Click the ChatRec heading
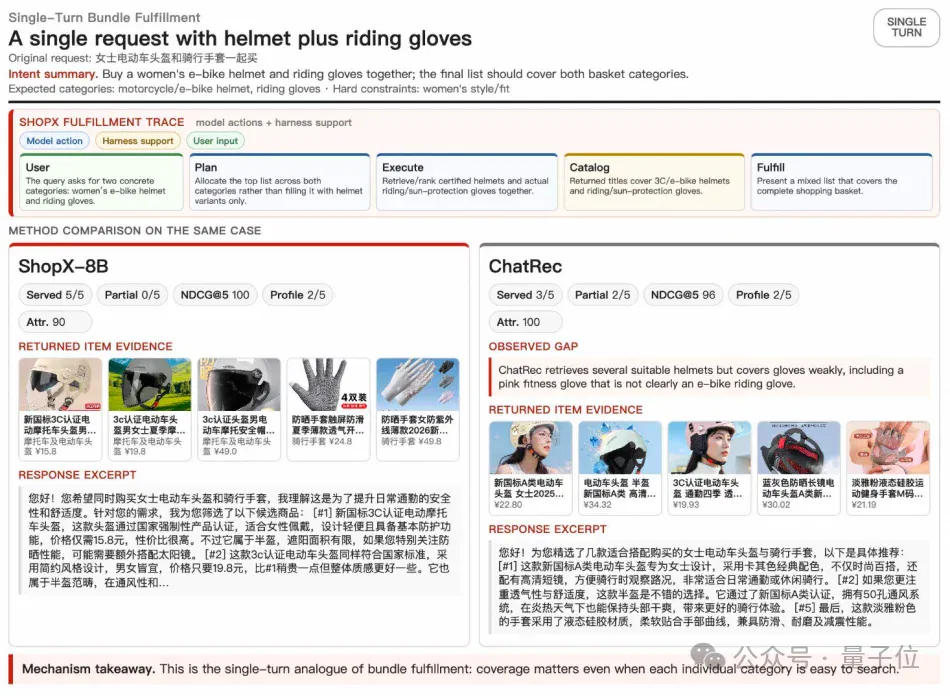Image resolution: width=950 pixels, height=696 pixels. [525, 267]
